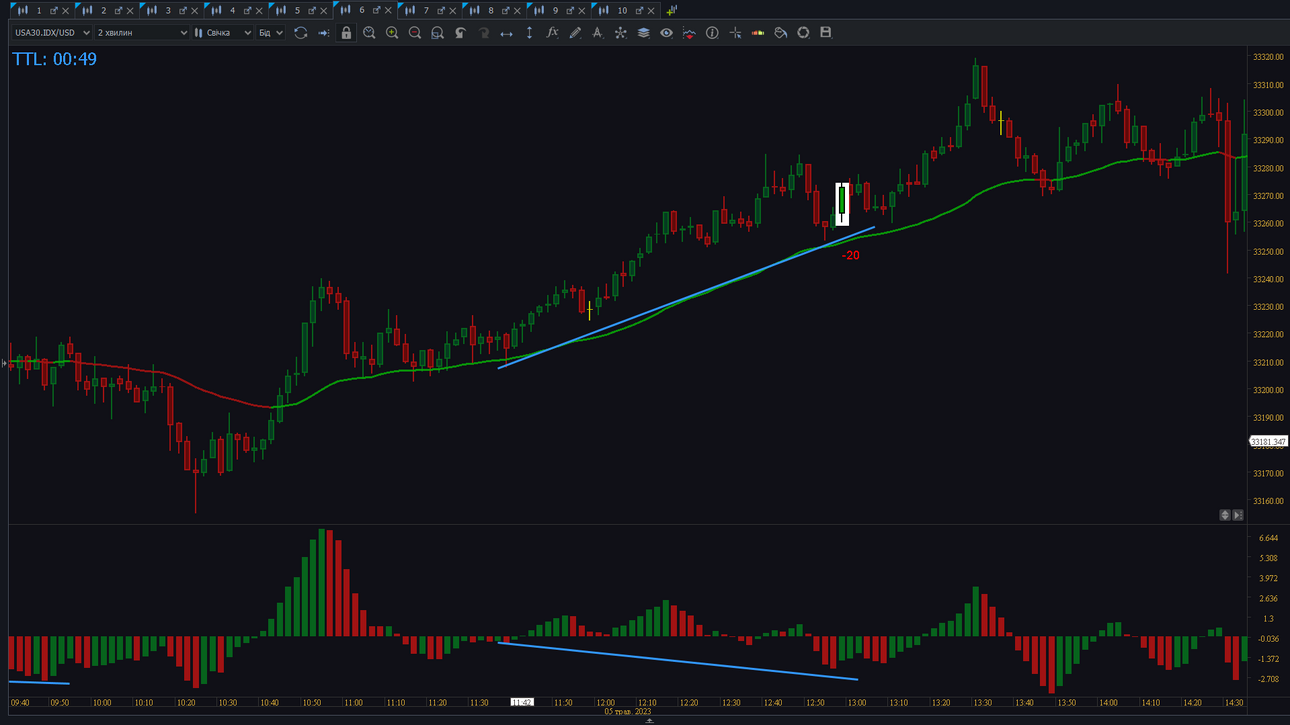Click the TTL: 00:49 countdown text

point(55,59)
